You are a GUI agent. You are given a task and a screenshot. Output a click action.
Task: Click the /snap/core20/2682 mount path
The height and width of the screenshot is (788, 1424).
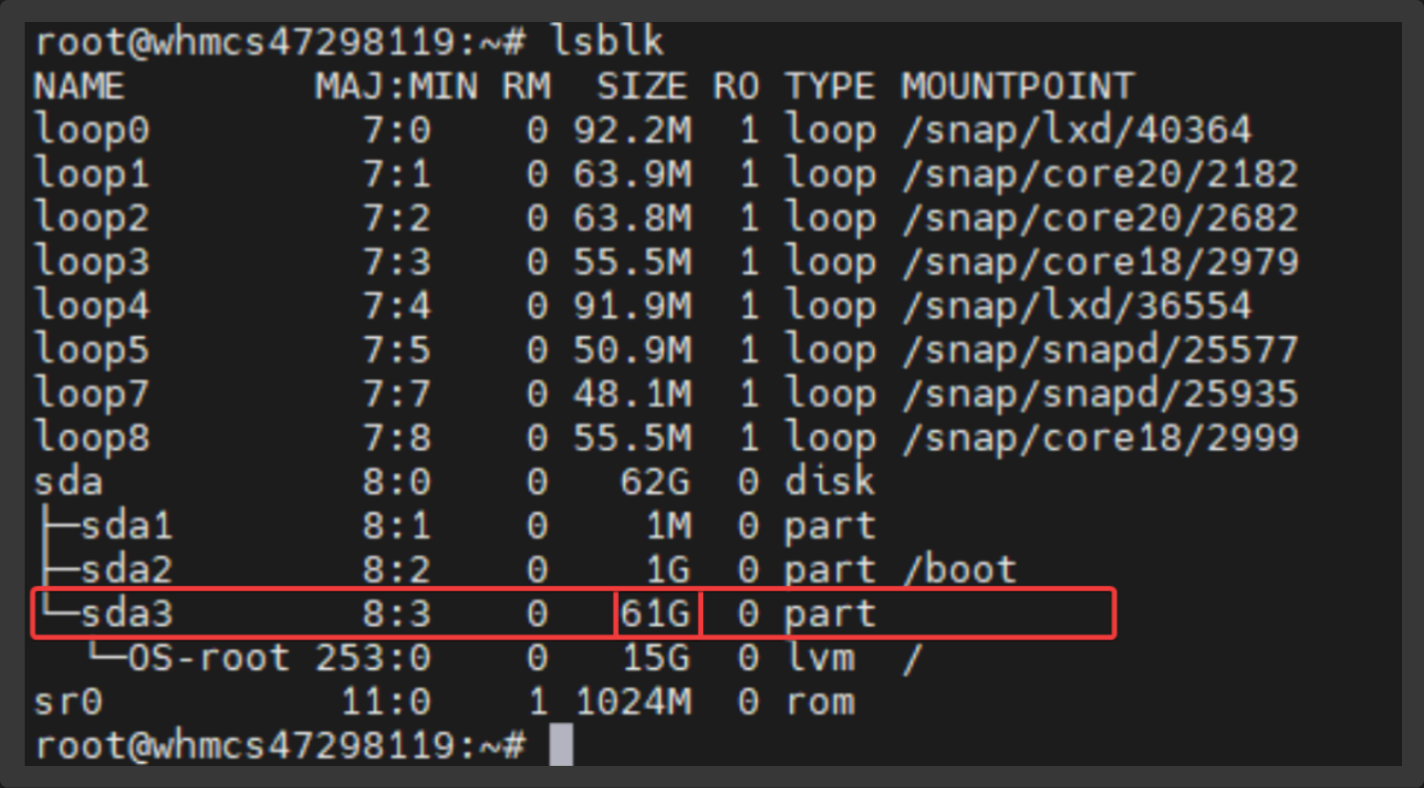[x=1100, y=219]
